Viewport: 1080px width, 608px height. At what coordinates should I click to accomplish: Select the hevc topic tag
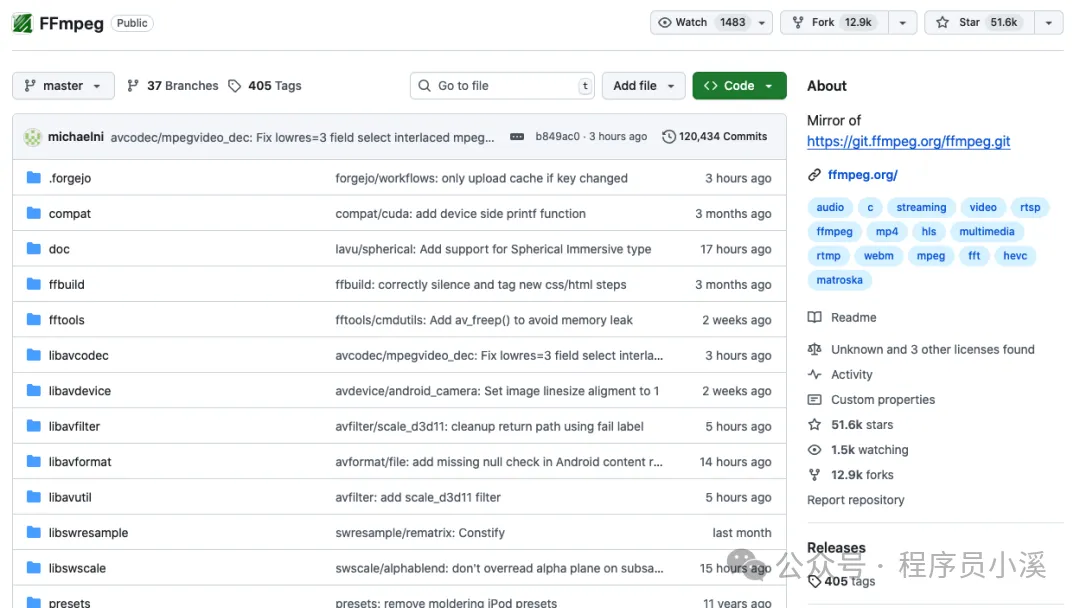click(x=1015, y=255)
